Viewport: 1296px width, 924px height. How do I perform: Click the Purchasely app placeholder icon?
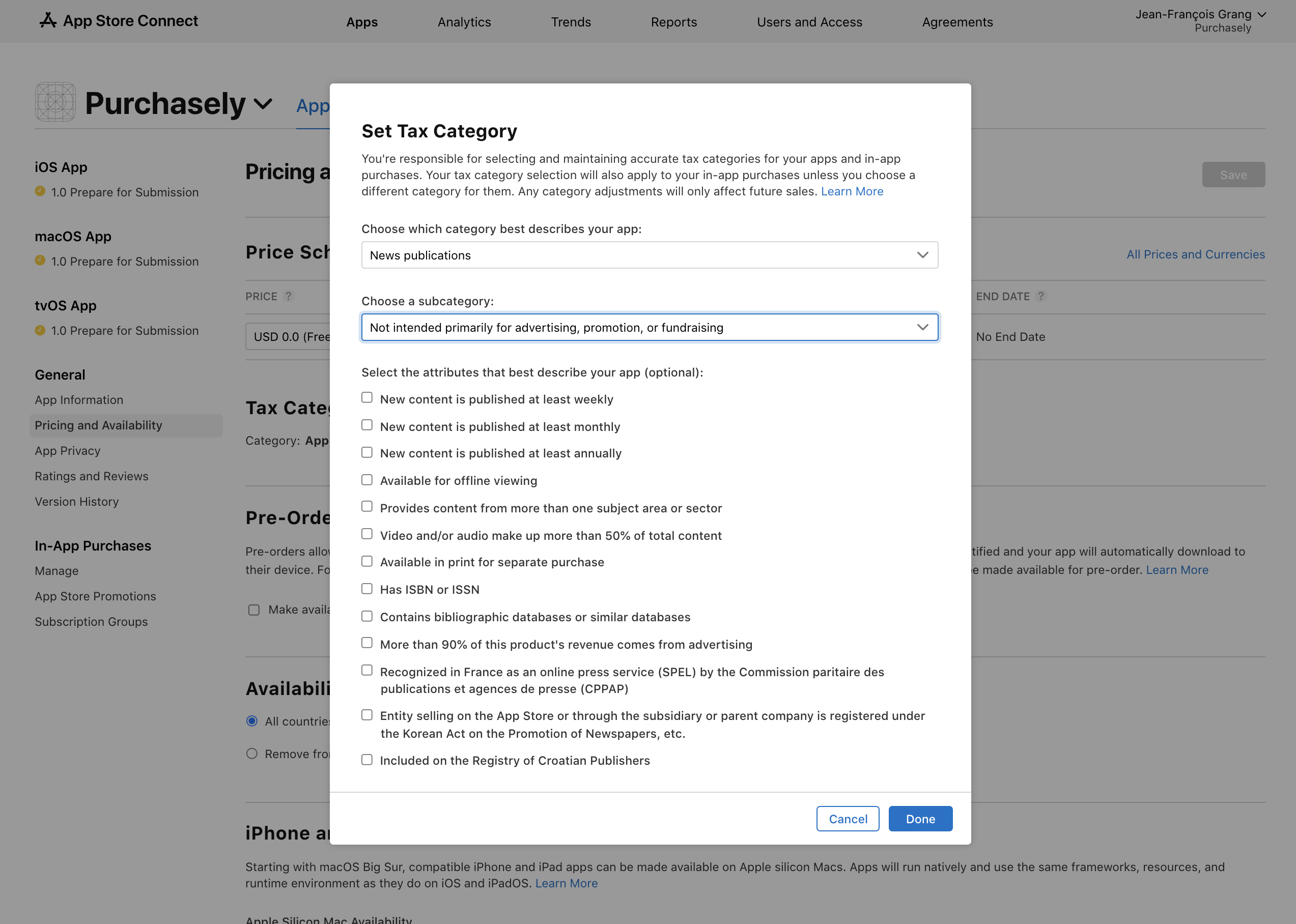(x=55, y=102)
